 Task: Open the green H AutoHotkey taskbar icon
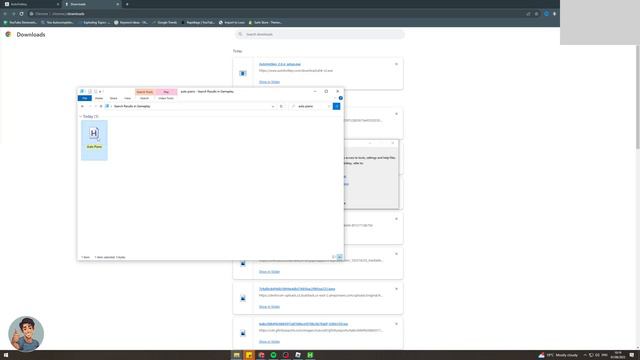(x=310, y=355)
